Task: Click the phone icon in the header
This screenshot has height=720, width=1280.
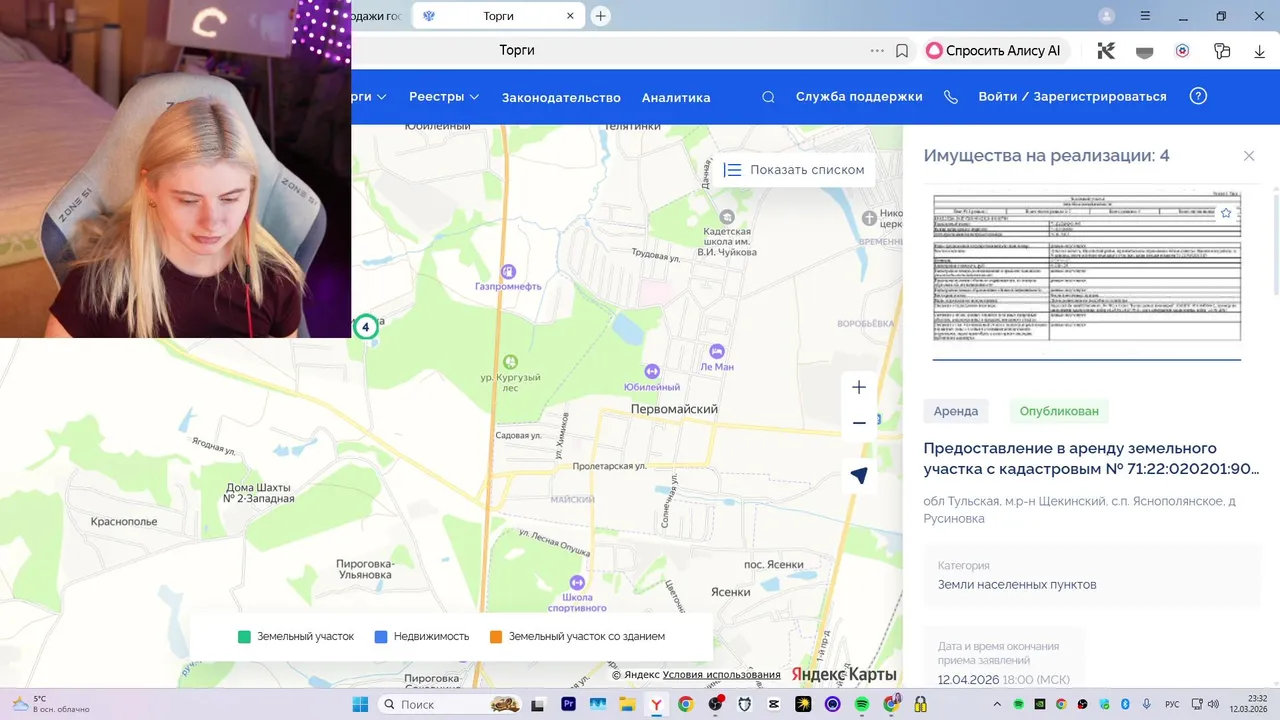Action: click(950, 97)
